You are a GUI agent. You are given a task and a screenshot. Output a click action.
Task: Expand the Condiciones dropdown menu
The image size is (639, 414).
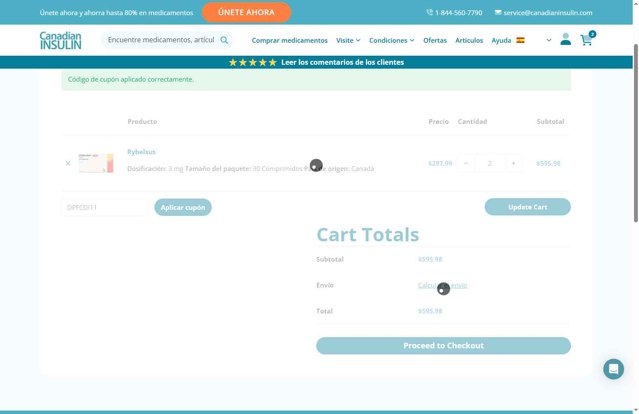[x=392, y=40]
